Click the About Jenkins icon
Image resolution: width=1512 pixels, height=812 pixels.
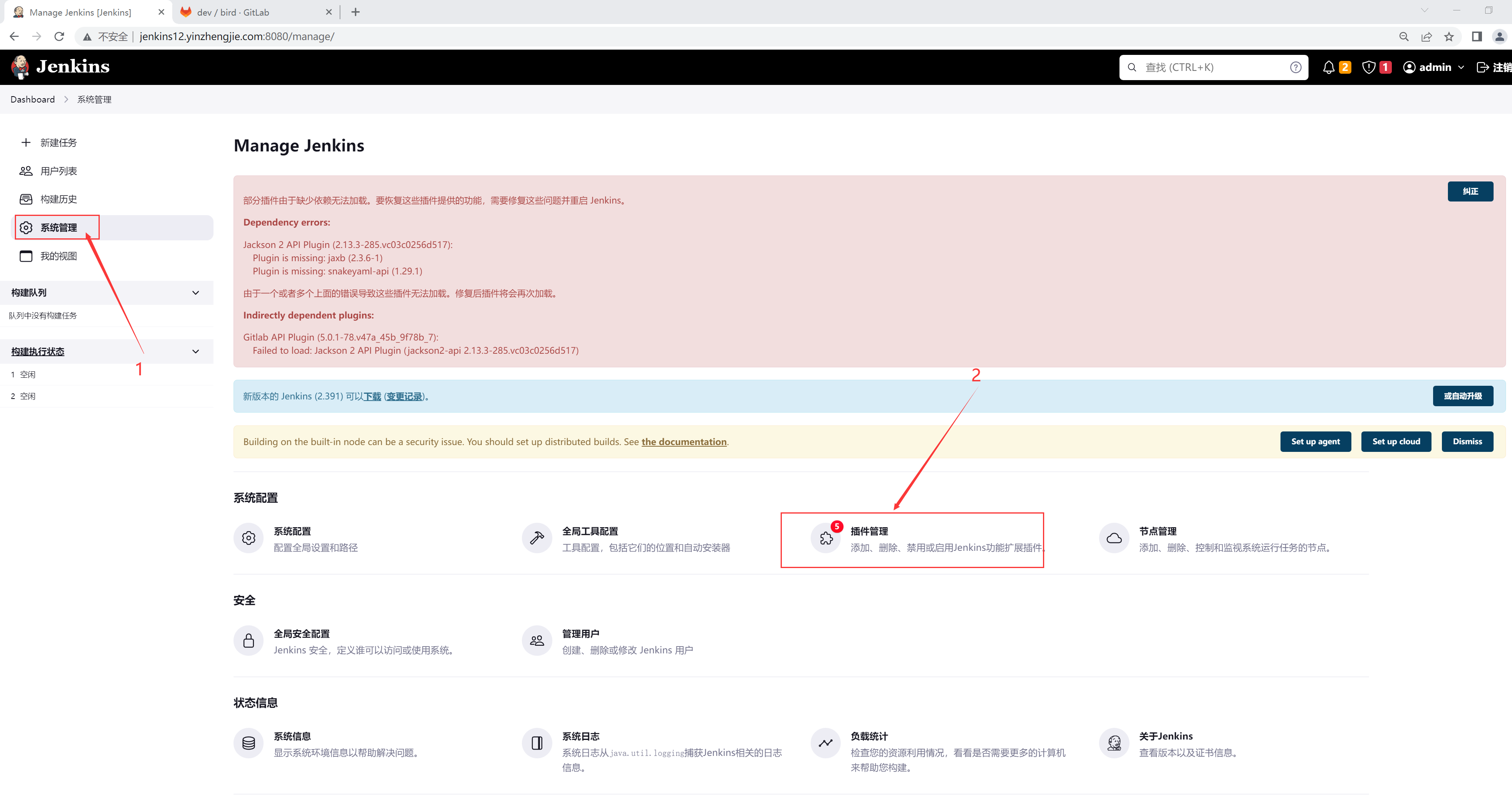[1114, 743]
